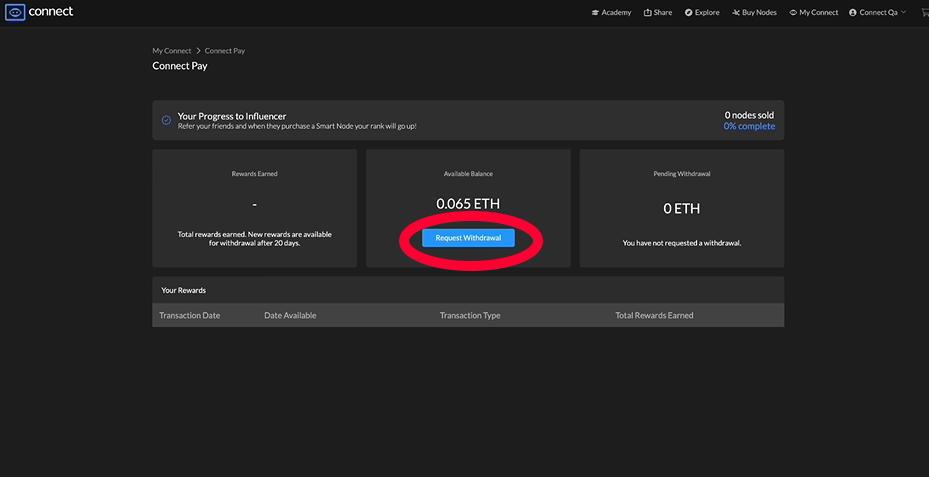This screenshot has width=929, height=477.
Task: Click the Your Progress to Influencer heading
Action: point(232,116)
